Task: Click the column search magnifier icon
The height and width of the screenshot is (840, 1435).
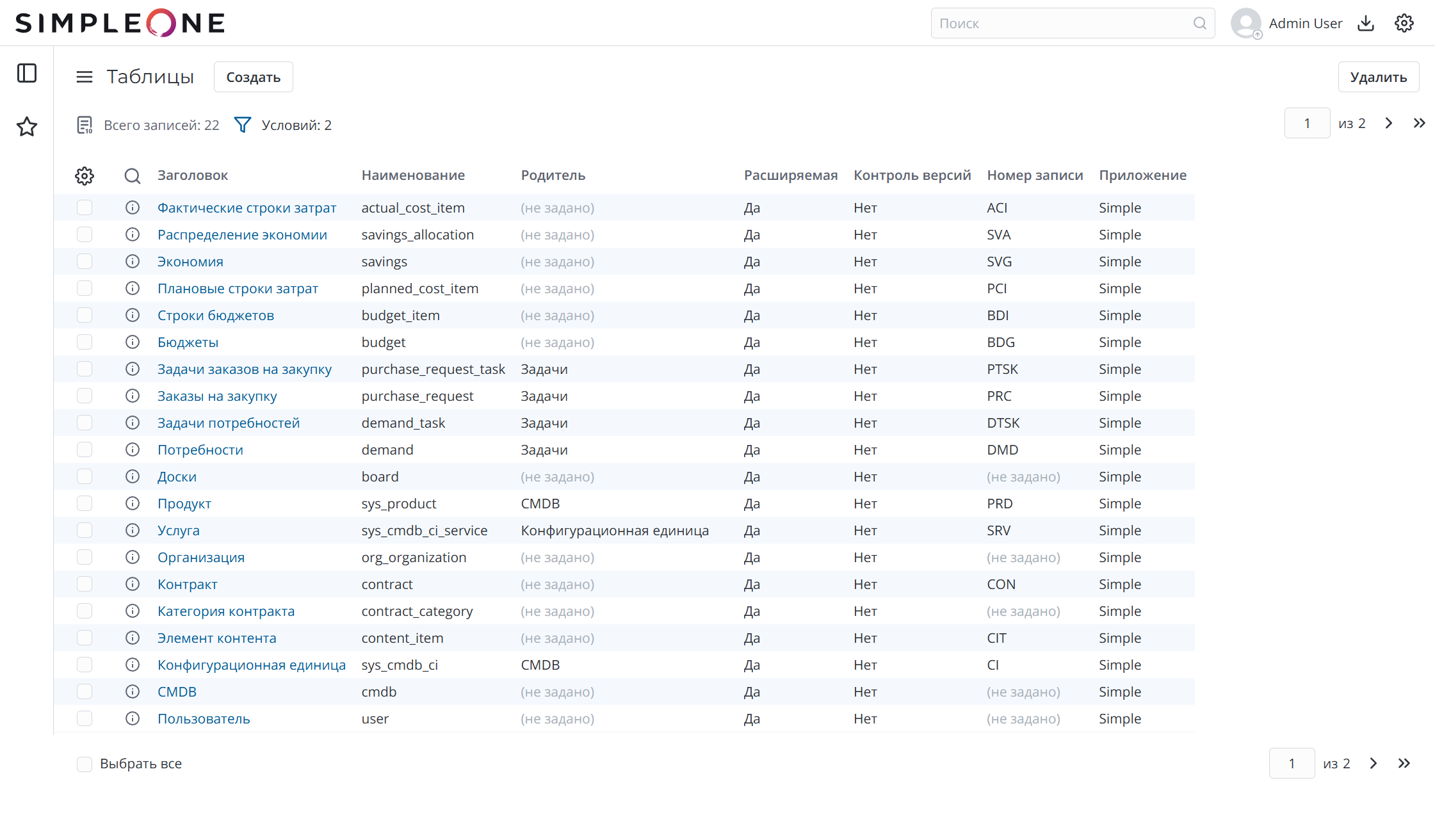Action: [133, 176]
